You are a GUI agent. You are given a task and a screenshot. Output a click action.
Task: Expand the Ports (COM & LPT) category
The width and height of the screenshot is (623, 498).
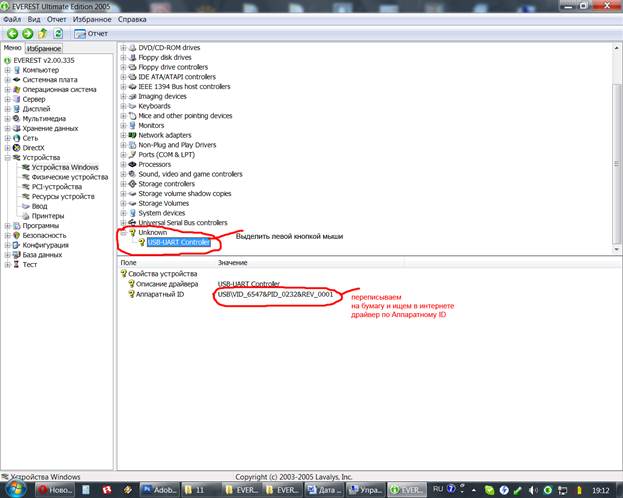[x=123, y=155]
